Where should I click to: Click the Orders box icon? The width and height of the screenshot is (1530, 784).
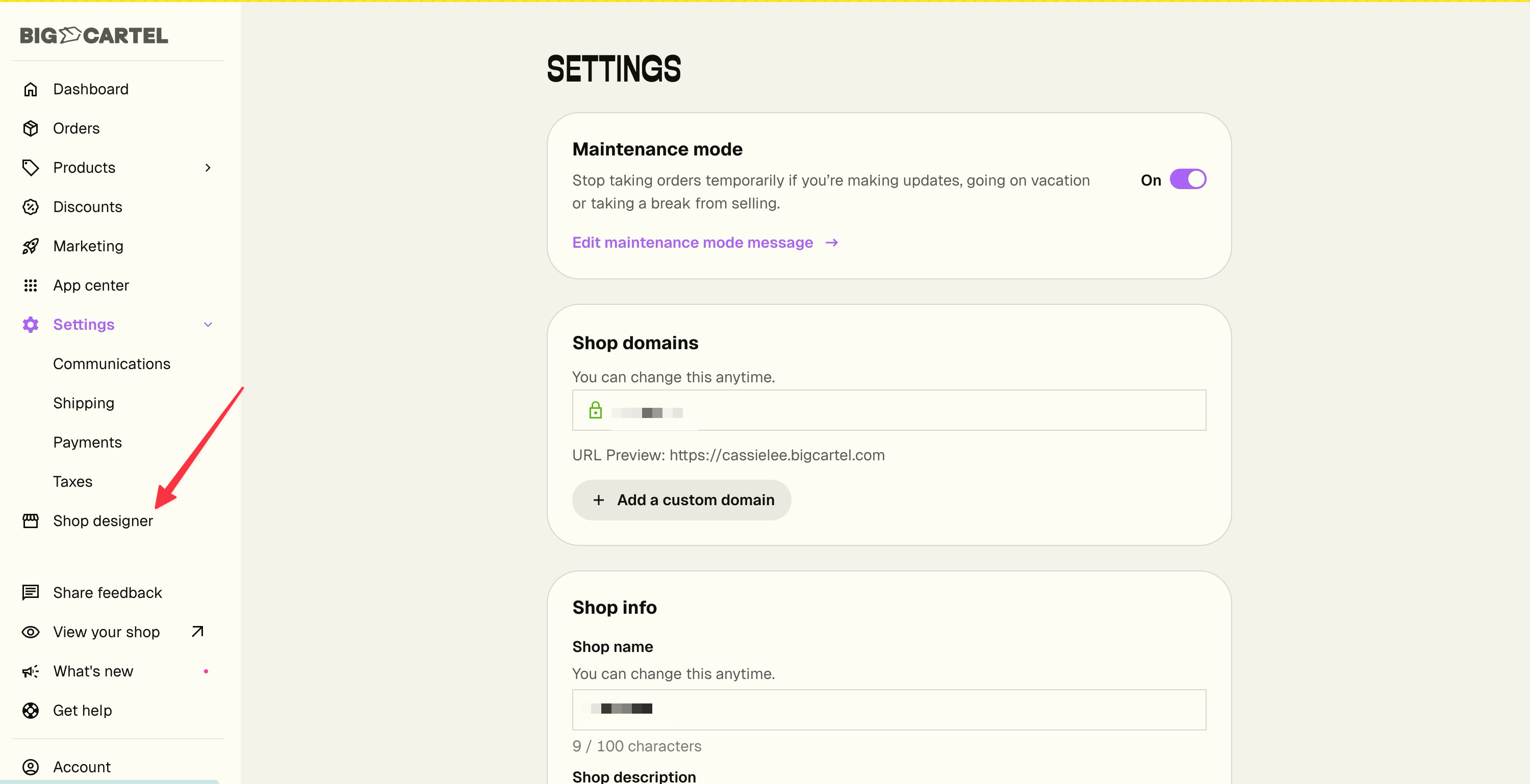click(x=30, y=128)
